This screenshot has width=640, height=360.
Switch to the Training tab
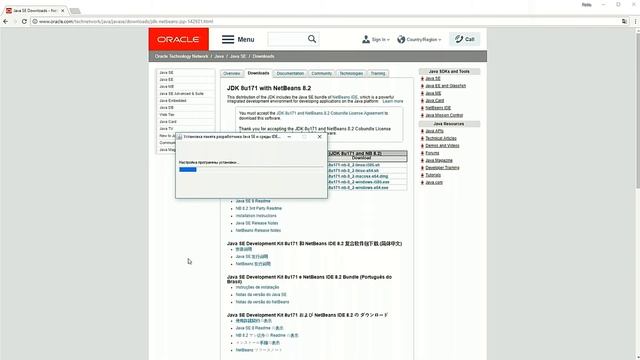[x=378, y=73]
